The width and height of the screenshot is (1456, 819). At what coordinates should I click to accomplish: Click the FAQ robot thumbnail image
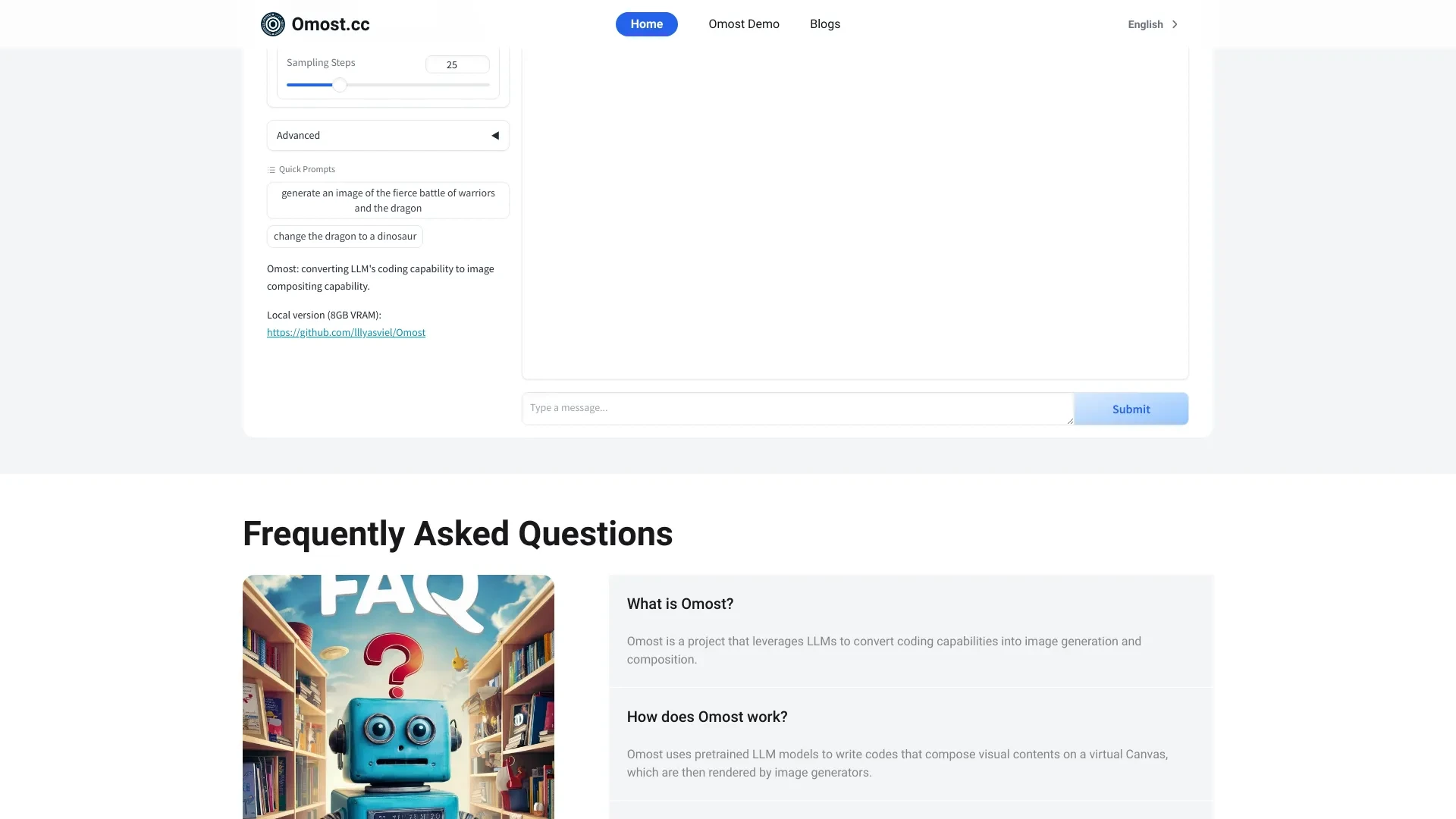398,697
